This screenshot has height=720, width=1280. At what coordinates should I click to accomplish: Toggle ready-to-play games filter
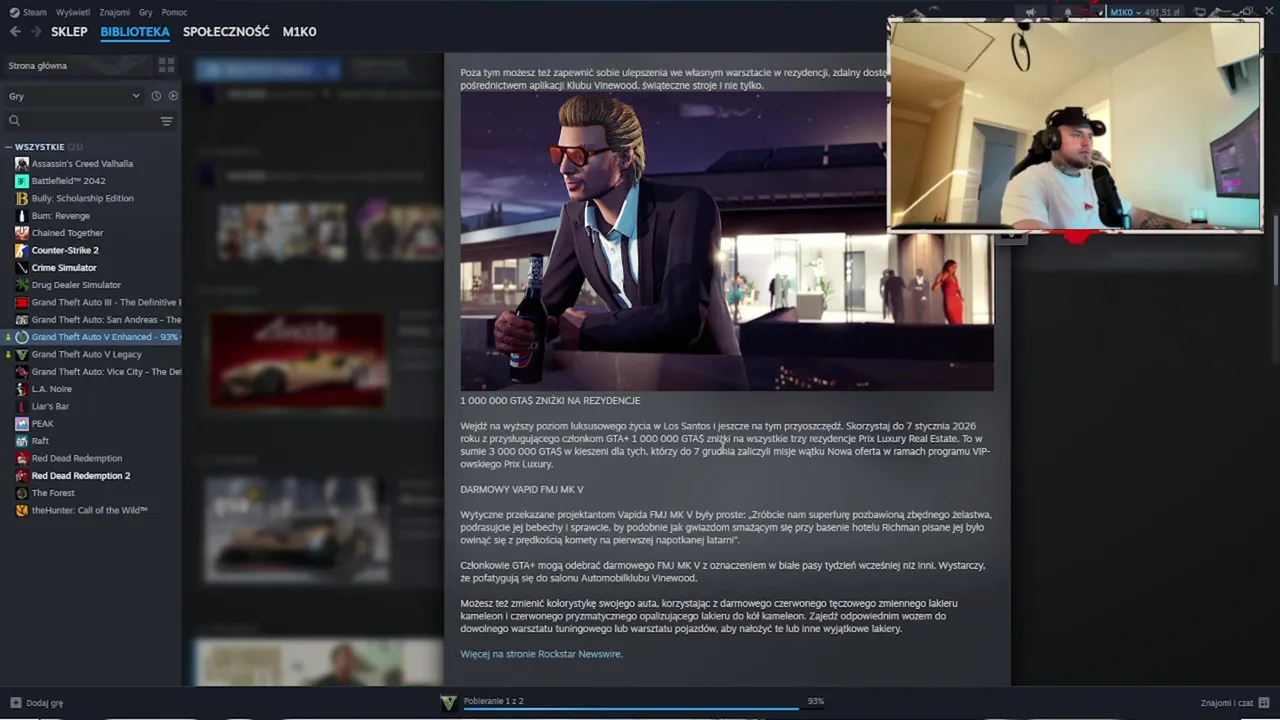[x=173, y=96]
